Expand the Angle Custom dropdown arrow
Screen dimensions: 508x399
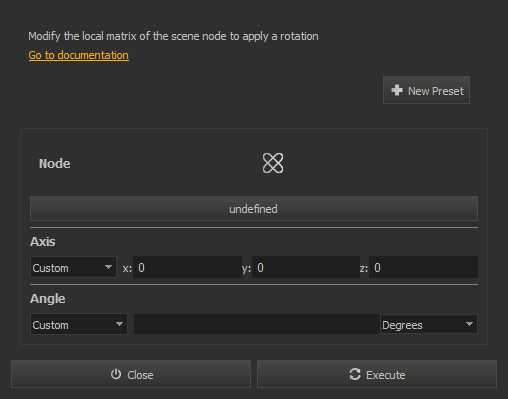coord(119,324)
